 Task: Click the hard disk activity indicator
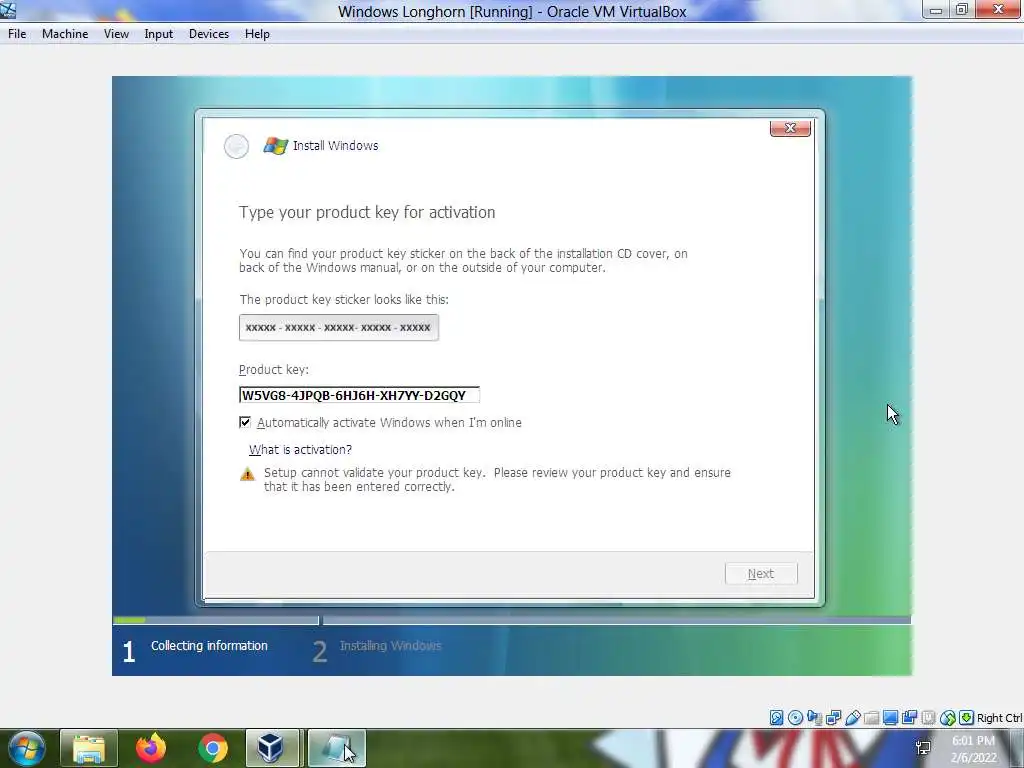[x=776, y=718]
